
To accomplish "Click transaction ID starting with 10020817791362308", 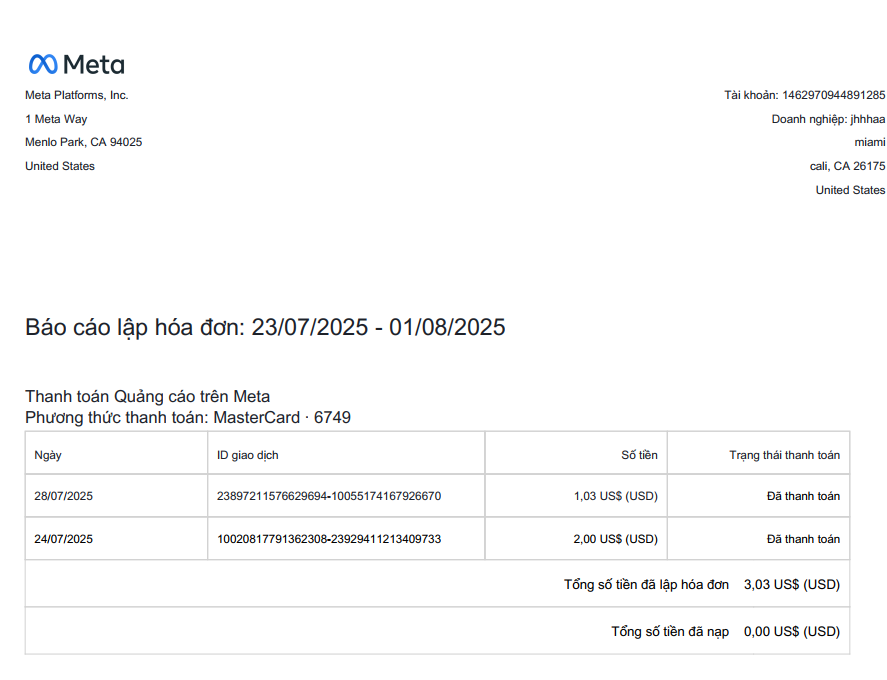I will click(x=329, y=539).
